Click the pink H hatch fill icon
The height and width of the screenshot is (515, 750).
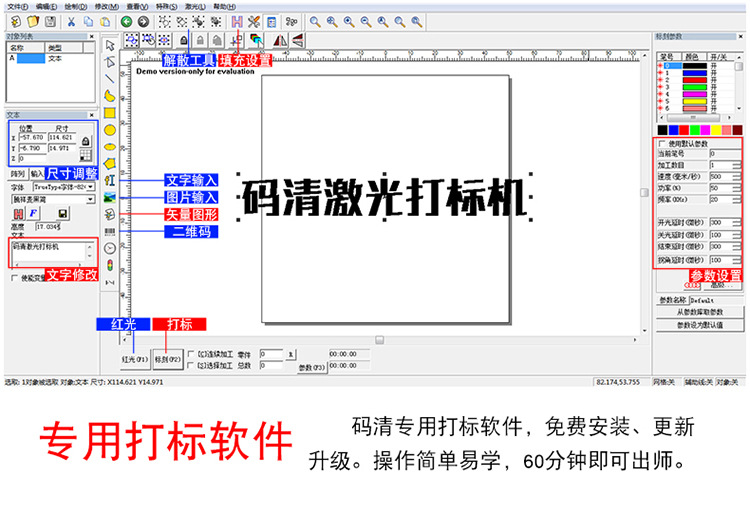pos(237,22)
